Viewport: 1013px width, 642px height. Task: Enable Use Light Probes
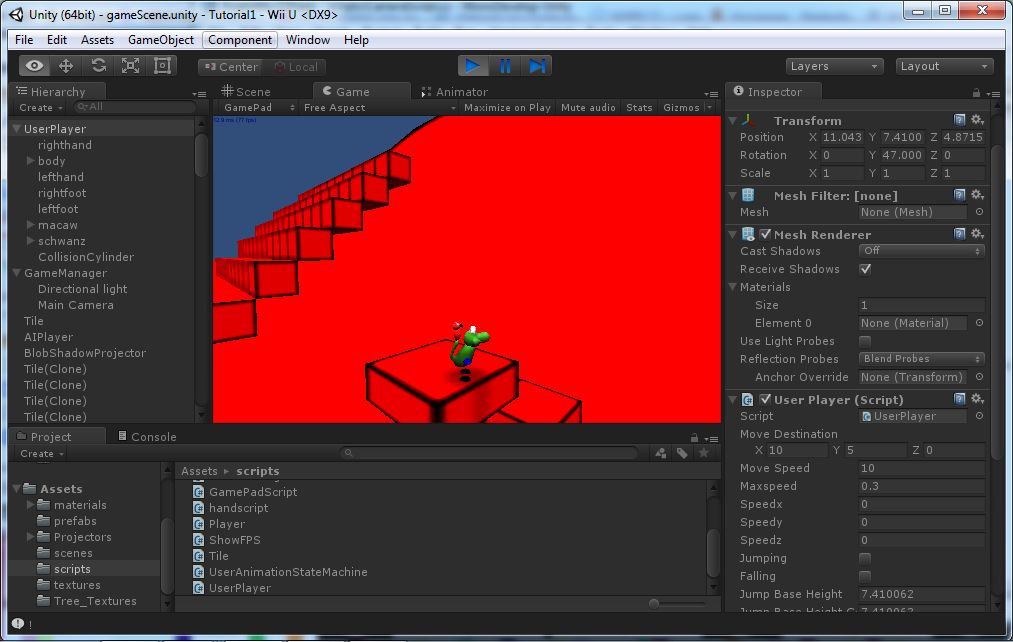tap(865, 341)
